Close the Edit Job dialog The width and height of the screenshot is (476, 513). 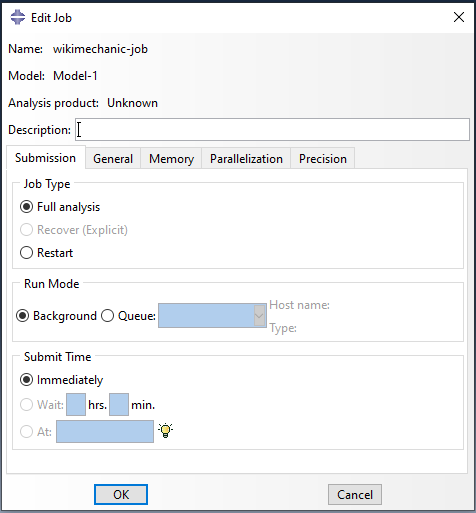point(459,17)
